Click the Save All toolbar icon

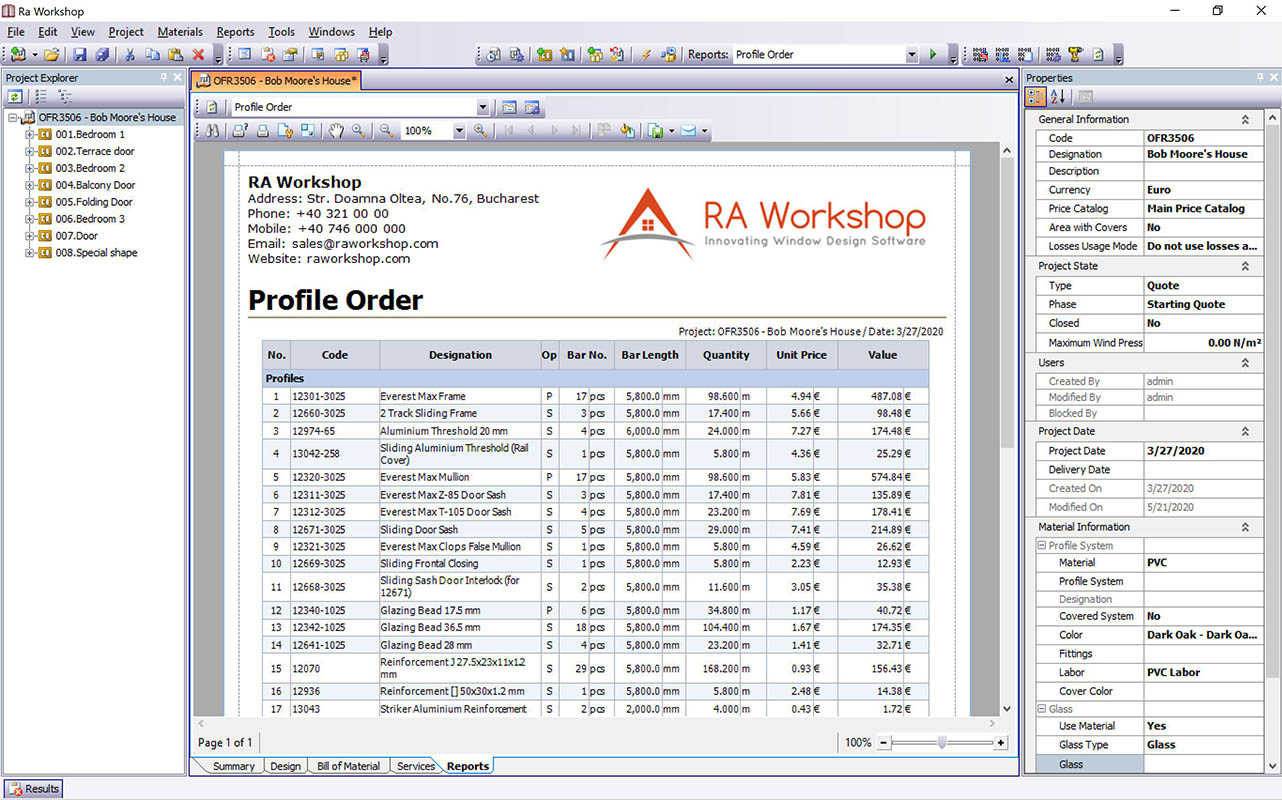(102, 55)
